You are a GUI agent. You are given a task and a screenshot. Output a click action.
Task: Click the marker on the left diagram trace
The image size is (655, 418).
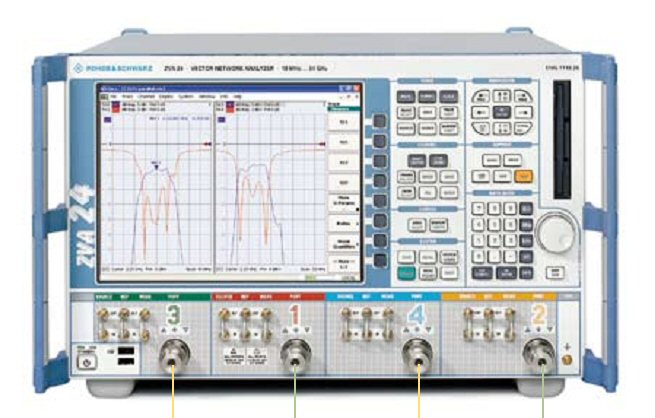pos(156,166)
